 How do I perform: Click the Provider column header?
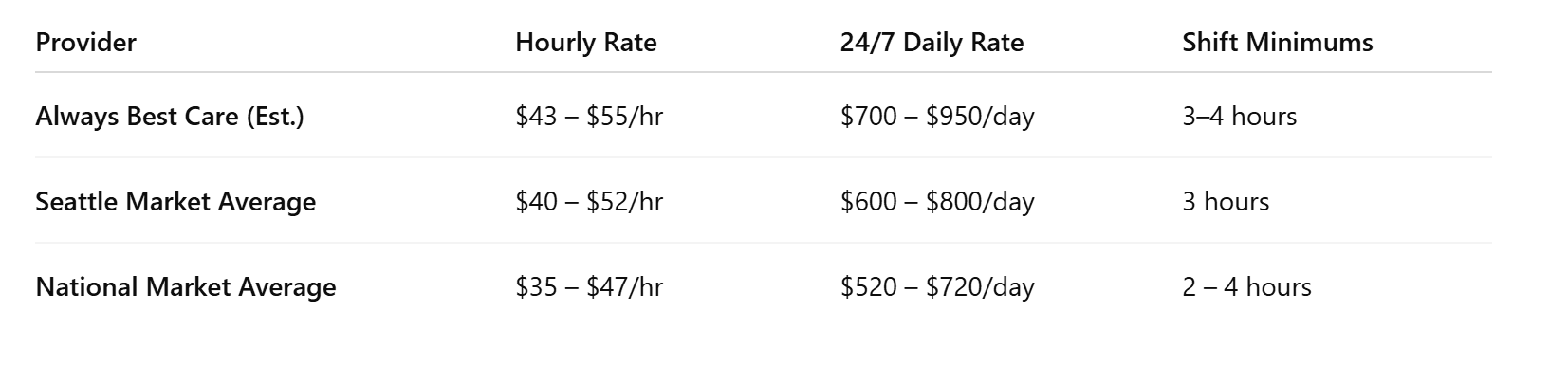(85, 43)
